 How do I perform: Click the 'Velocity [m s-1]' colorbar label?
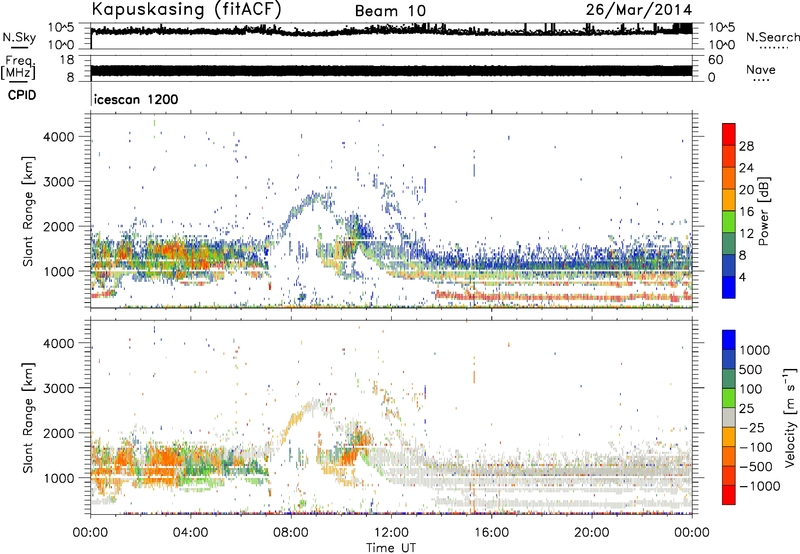(790, 417)
